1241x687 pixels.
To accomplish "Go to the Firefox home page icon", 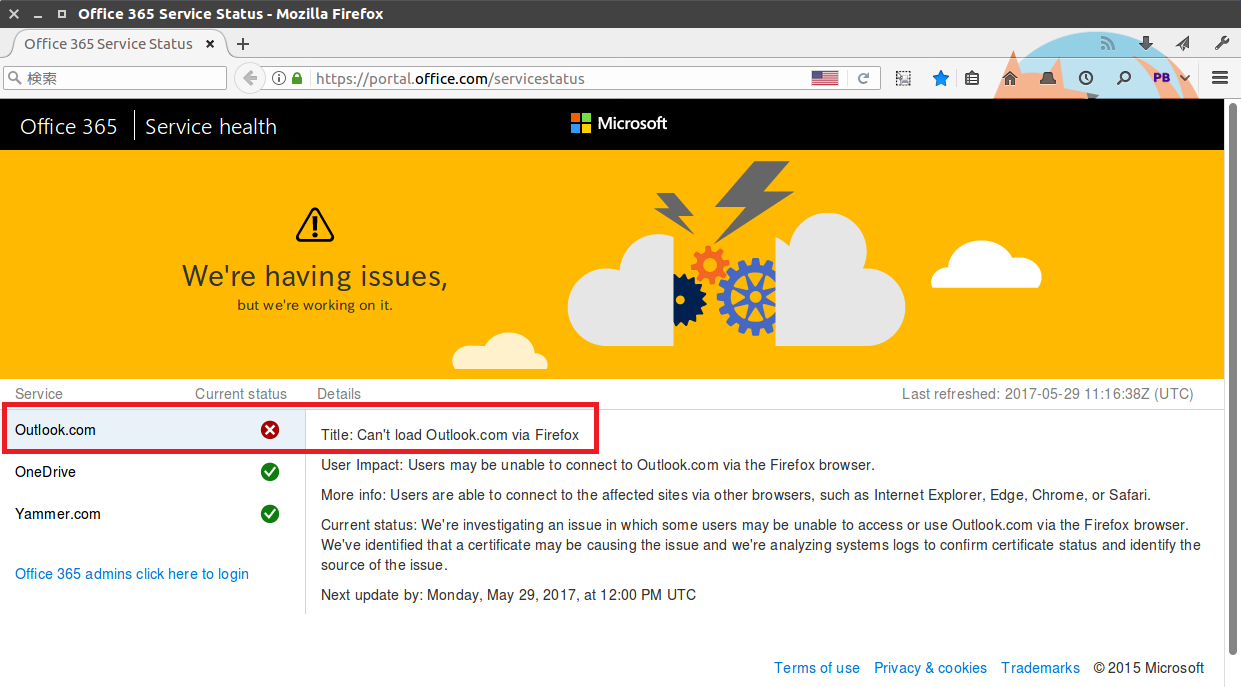I will coord(1010,78).
